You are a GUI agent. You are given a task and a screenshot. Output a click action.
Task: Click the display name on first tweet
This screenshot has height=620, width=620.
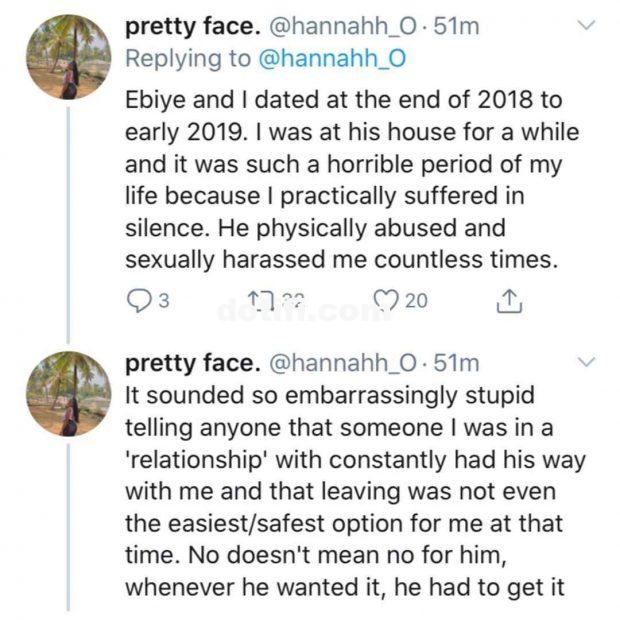click(193, 27)
